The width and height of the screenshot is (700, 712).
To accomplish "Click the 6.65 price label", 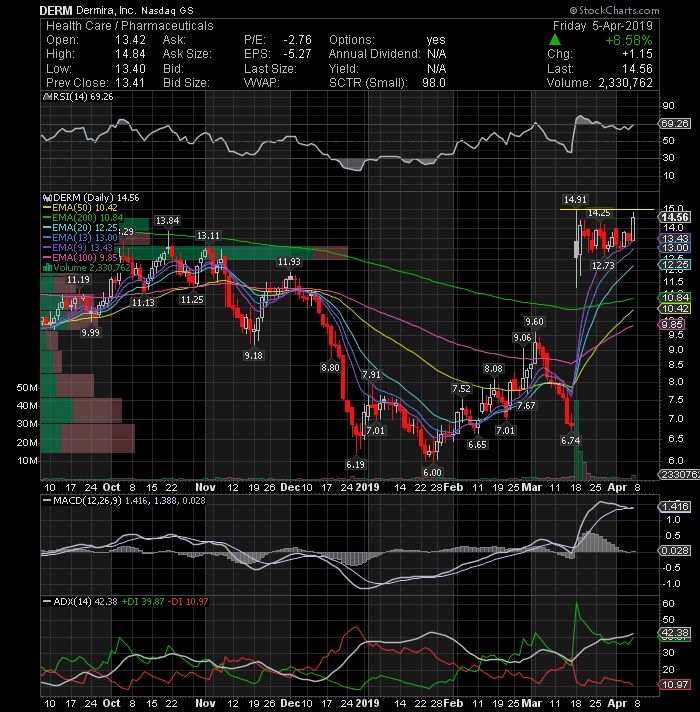I will 477,445.
